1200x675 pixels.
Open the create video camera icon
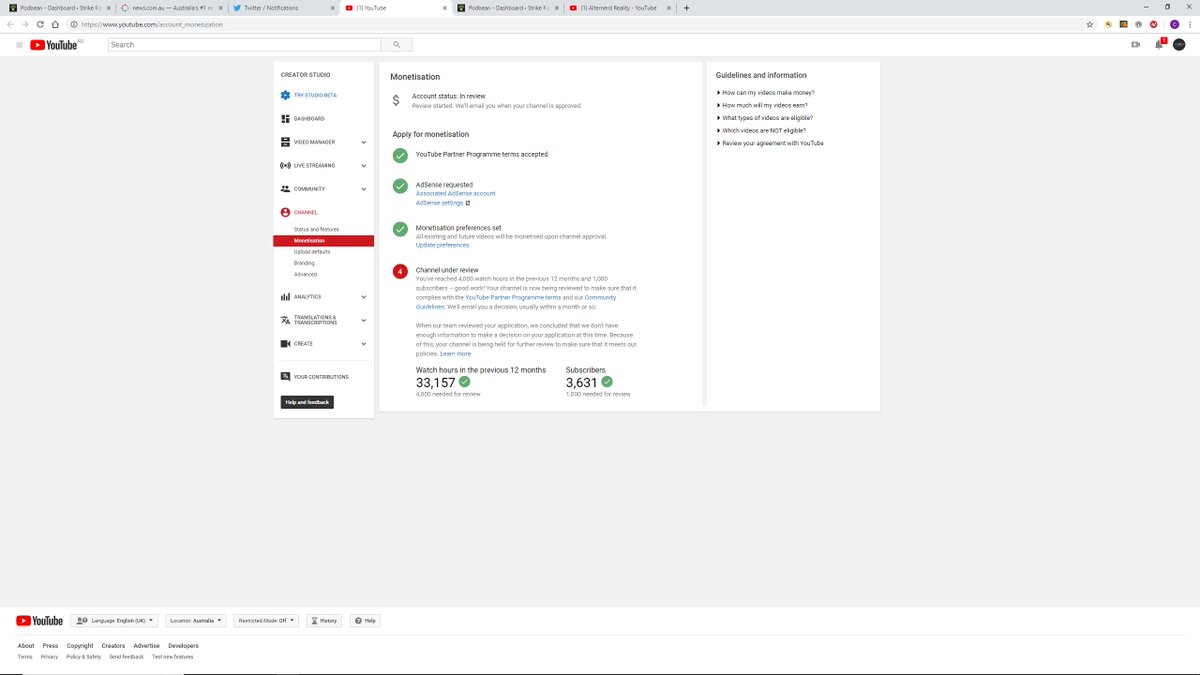tap(1135, 45)
